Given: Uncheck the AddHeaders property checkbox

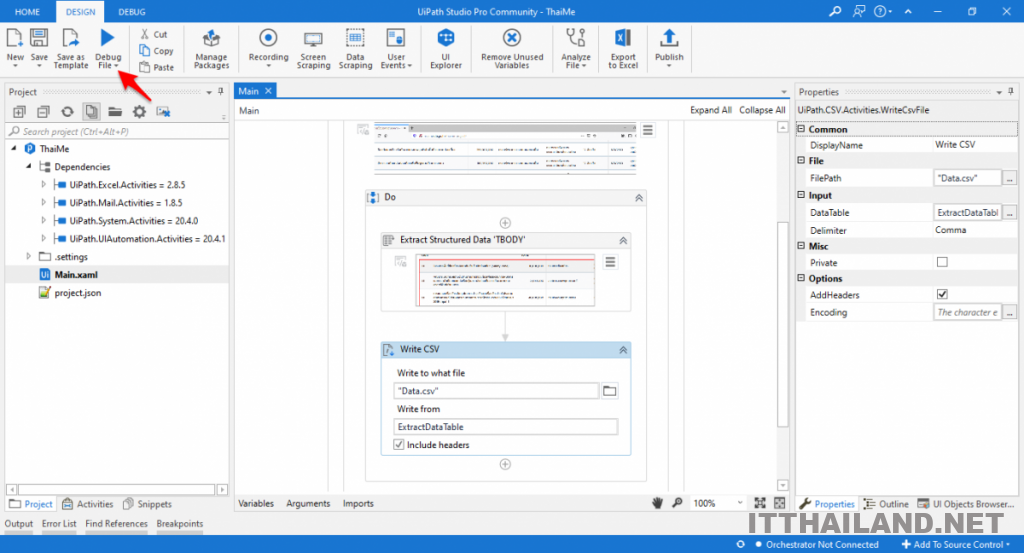Looking at the screenshot, I should pyautogui.click(x=942, y=294).
